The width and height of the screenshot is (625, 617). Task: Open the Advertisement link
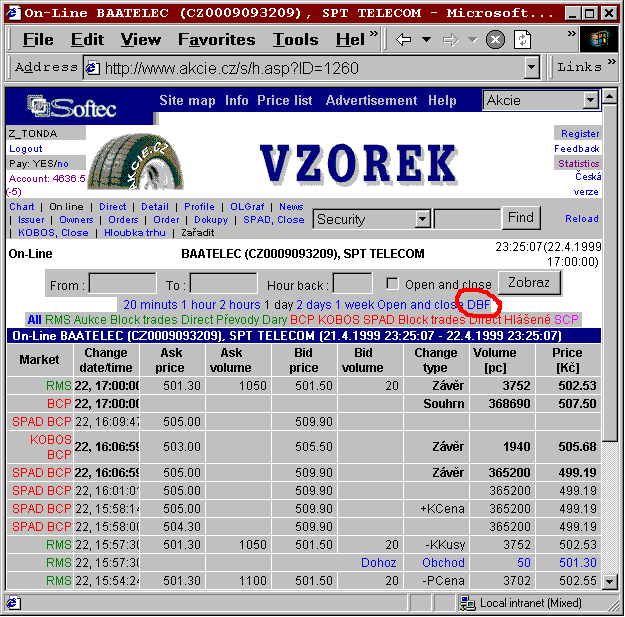point(371,100)
